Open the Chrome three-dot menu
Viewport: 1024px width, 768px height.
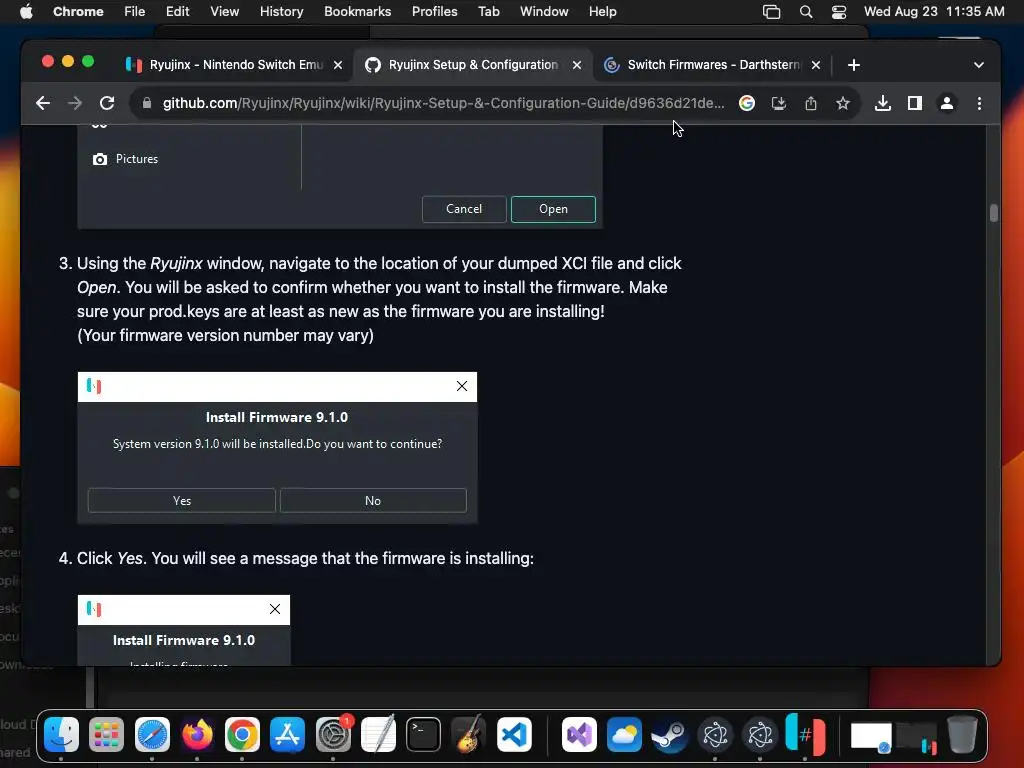(x=979, y=103)
